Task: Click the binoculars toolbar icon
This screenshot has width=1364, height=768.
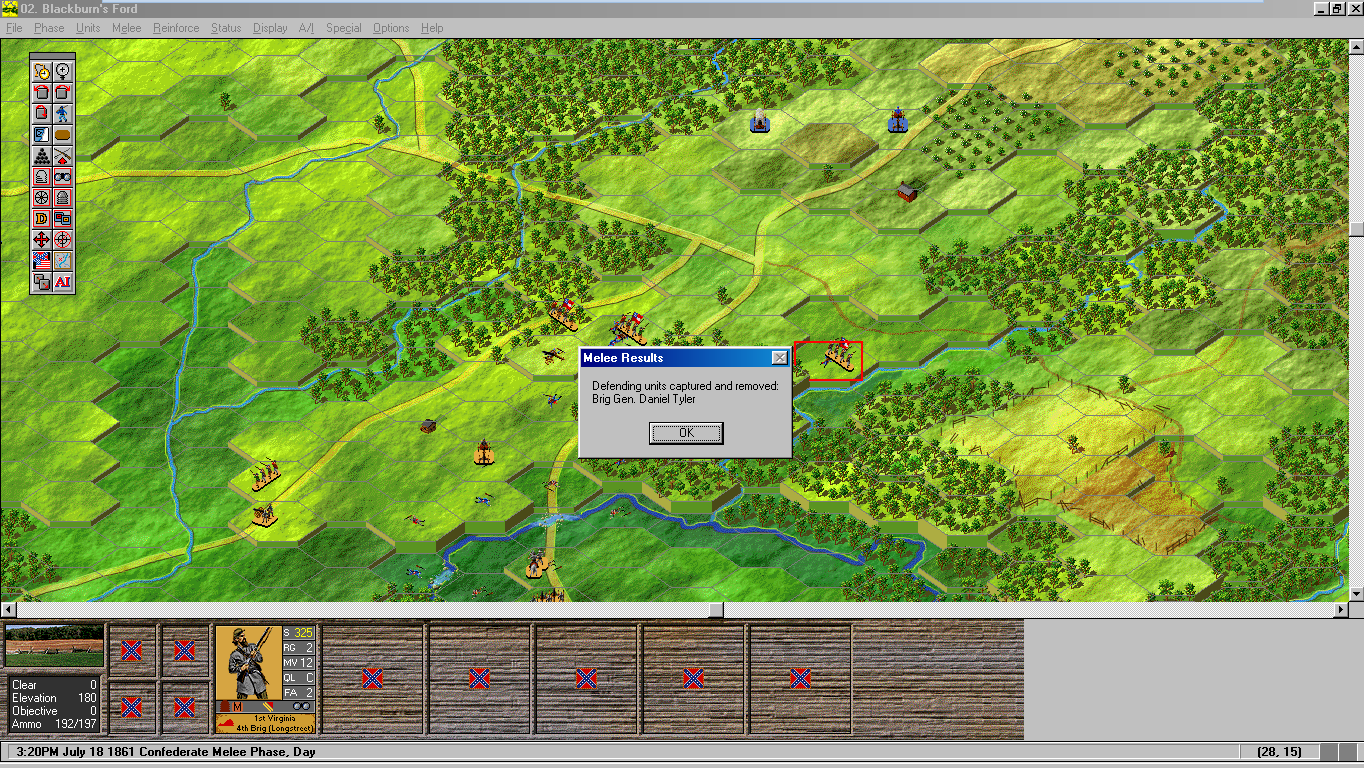Action: click(x=62, y=176)
